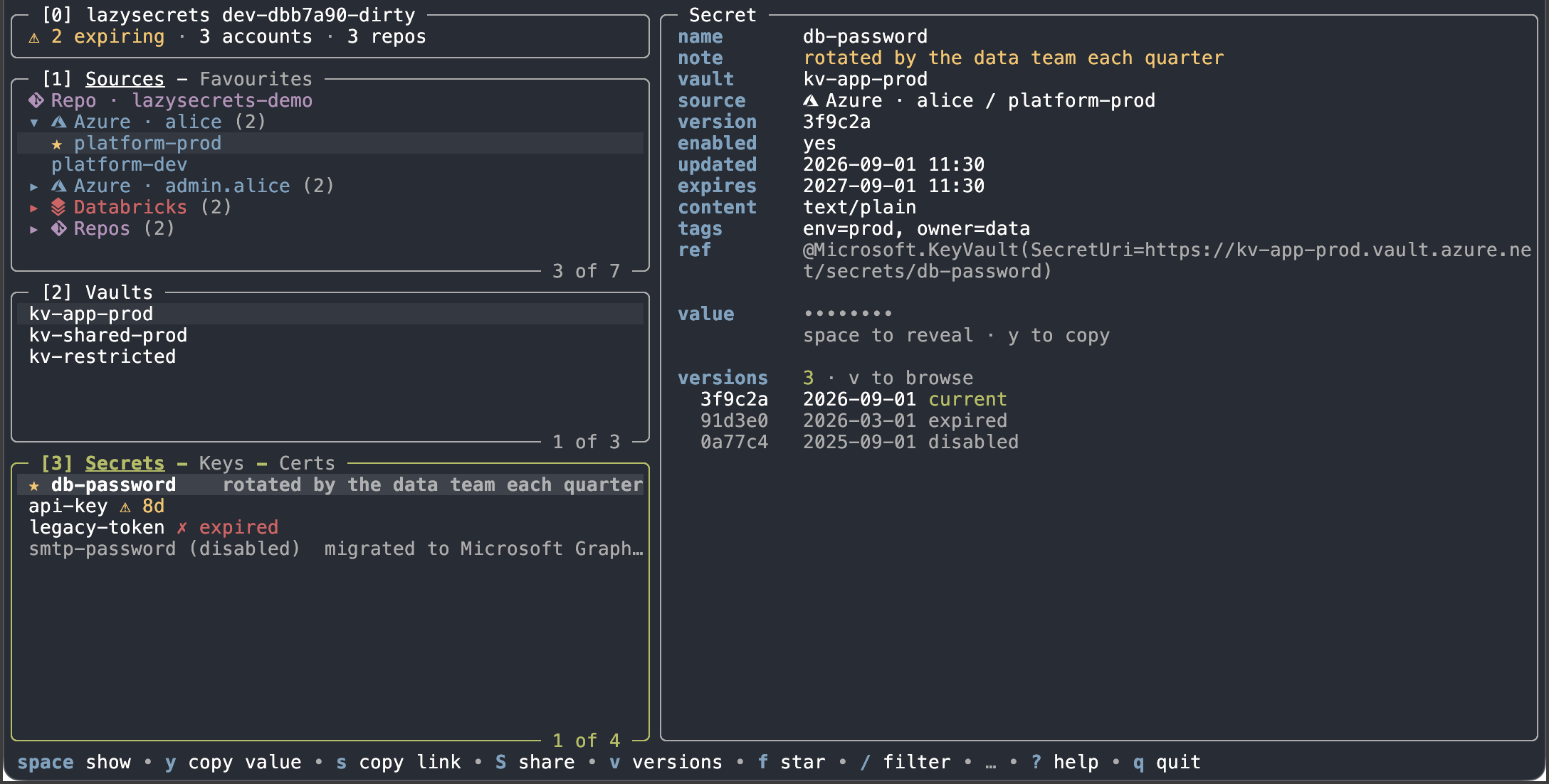1549x784 pixels.
Task: Select the kv-shared-prod vault
Action: [x=330, y=335]
